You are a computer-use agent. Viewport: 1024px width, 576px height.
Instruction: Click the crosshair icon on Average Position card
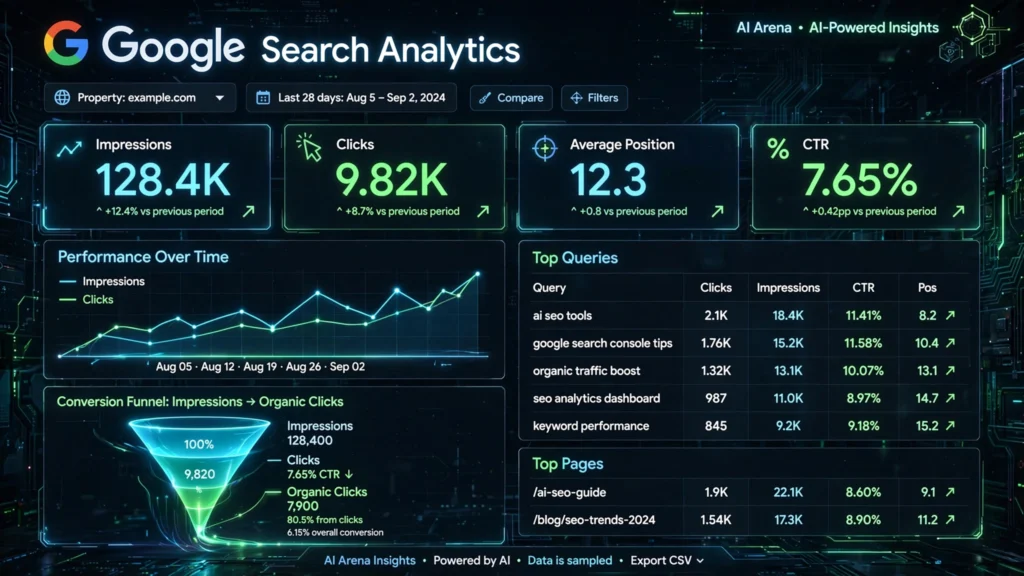click(545, 148)
